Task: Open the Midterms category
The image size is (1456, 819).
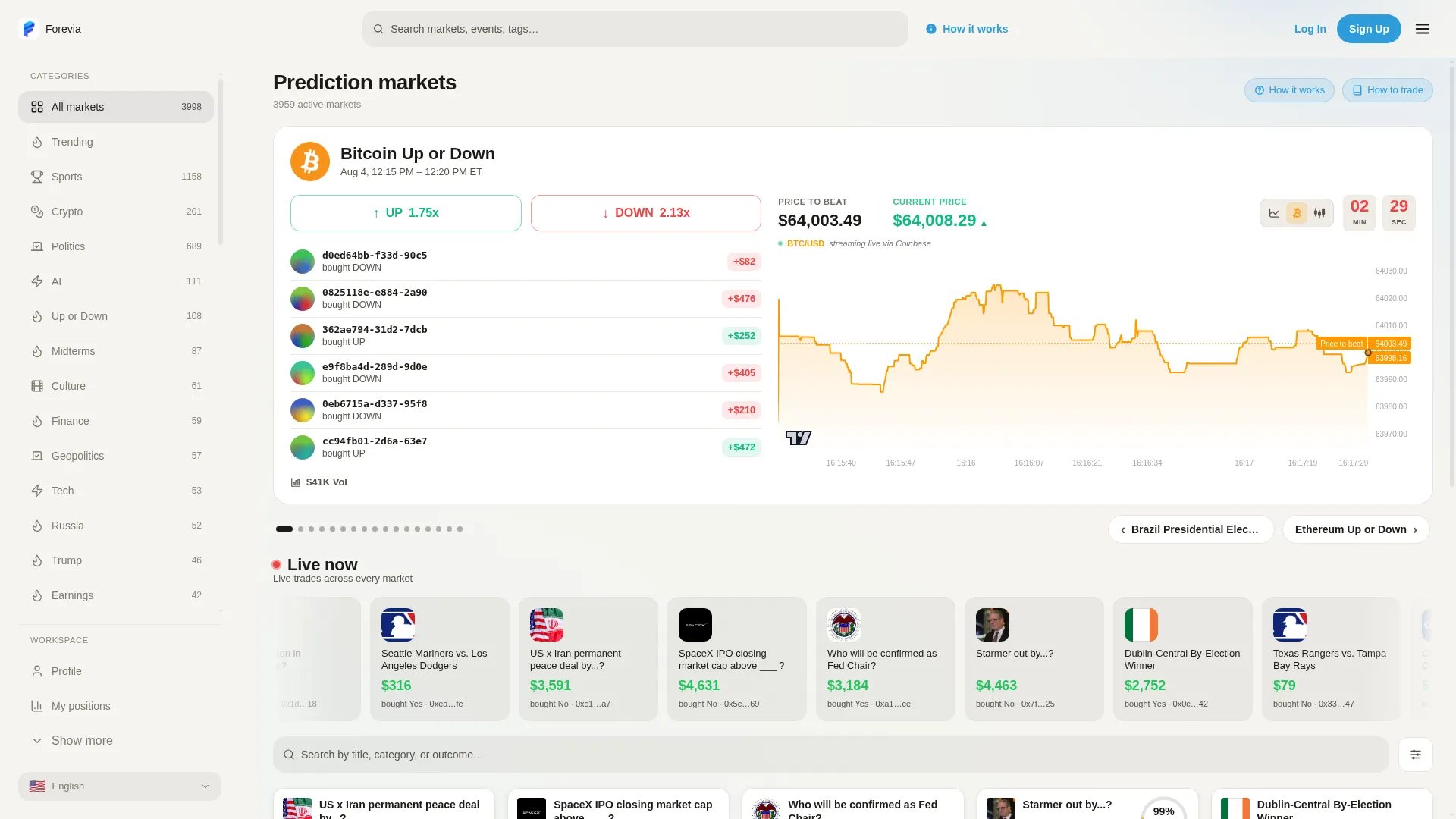Action: (116, 351)
